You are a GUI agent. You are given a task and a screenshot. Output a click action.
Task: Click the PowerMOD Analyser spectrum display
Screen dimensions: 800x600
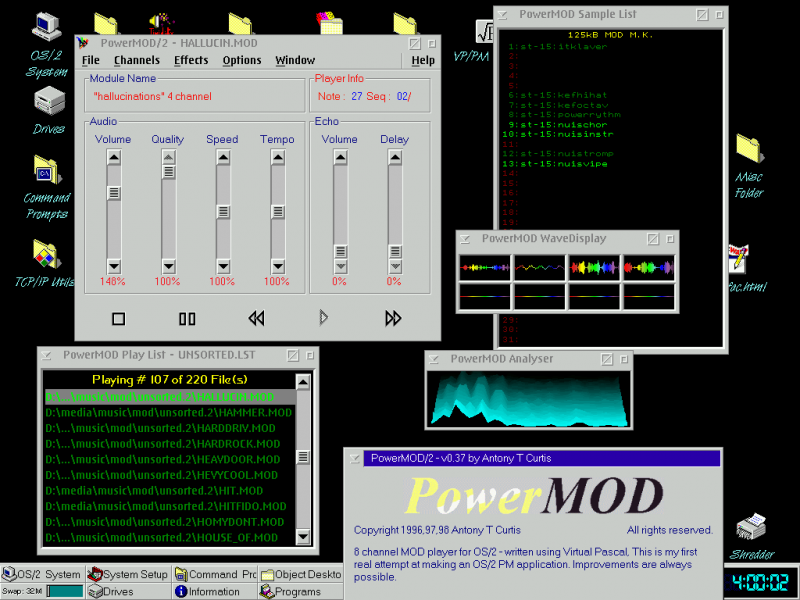pos(529,399)
